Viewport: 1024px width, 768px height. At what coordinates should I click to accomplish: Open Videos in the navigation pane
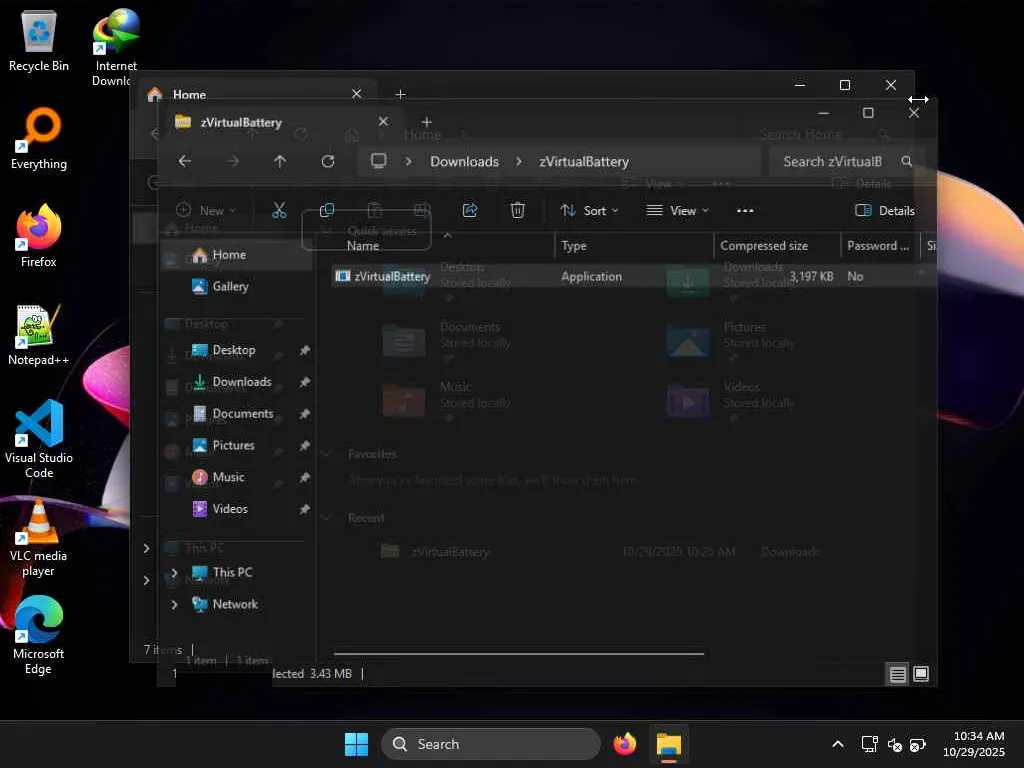coord(235,509)
